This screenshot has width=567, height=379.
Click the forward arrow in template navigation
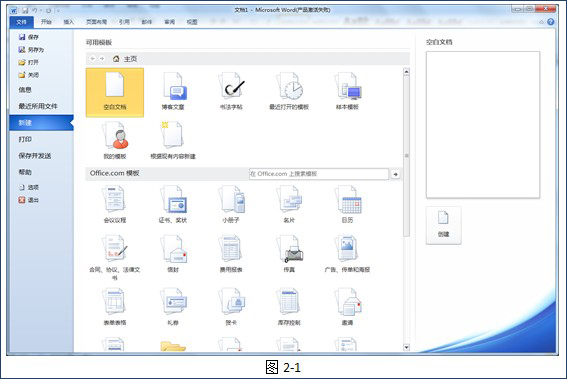[102, 59]
